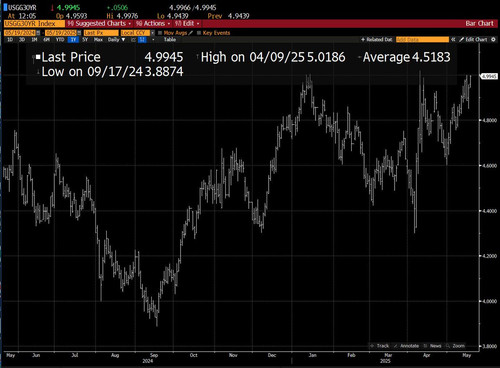Click the Mar 2025 x-axis label
This screenshot has width=500, height=368.
pos(388,355)
